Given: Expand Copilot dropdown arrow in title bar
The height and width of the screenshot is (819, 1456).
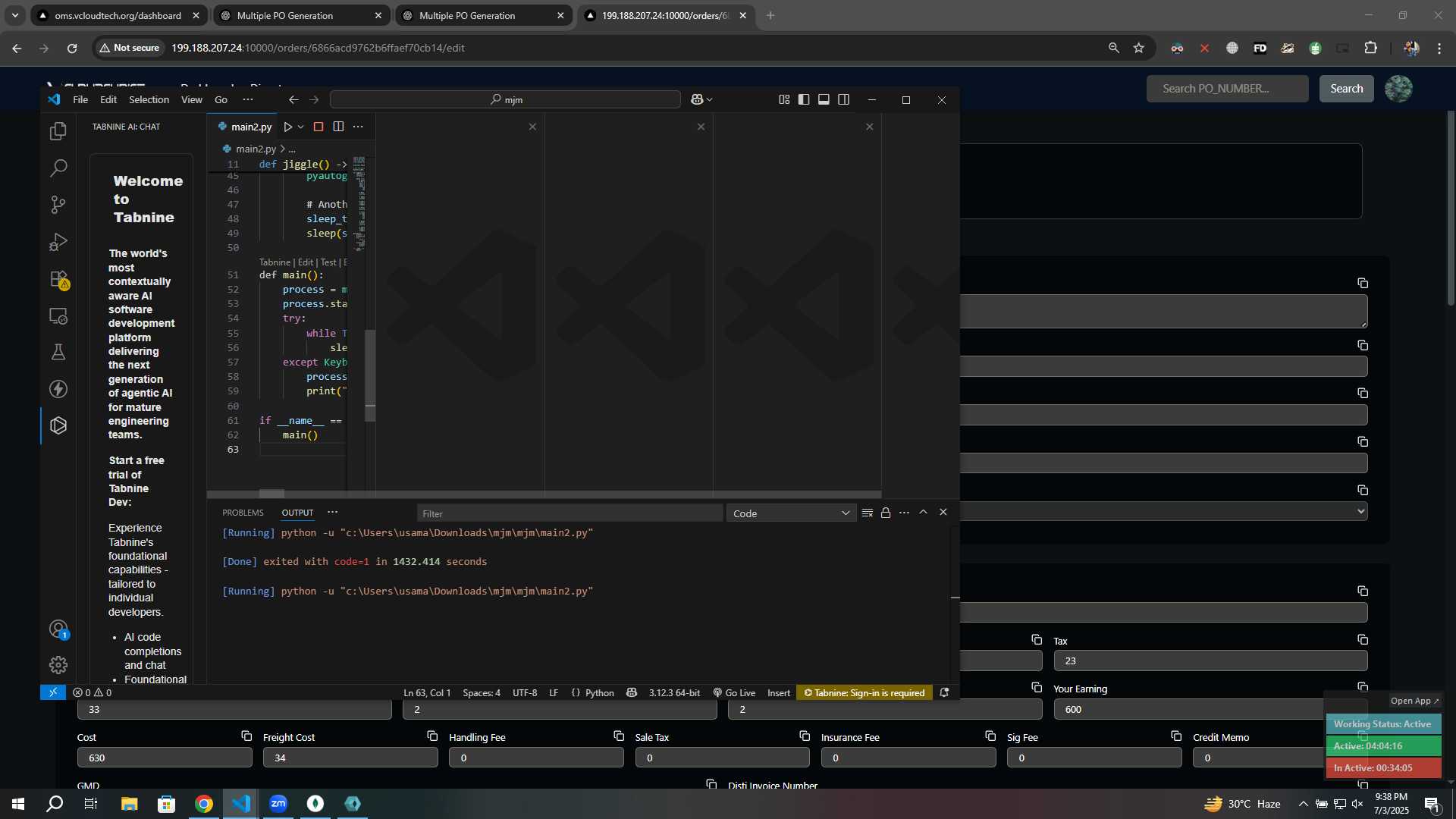Looking at the screenshot, I should (x=710, y=99).
